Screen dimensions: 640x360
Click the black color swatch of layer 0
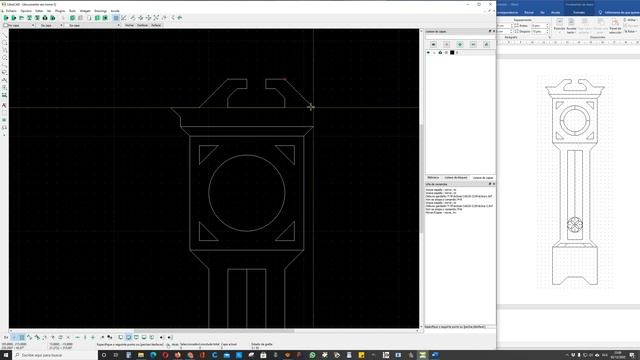(452, 53)
